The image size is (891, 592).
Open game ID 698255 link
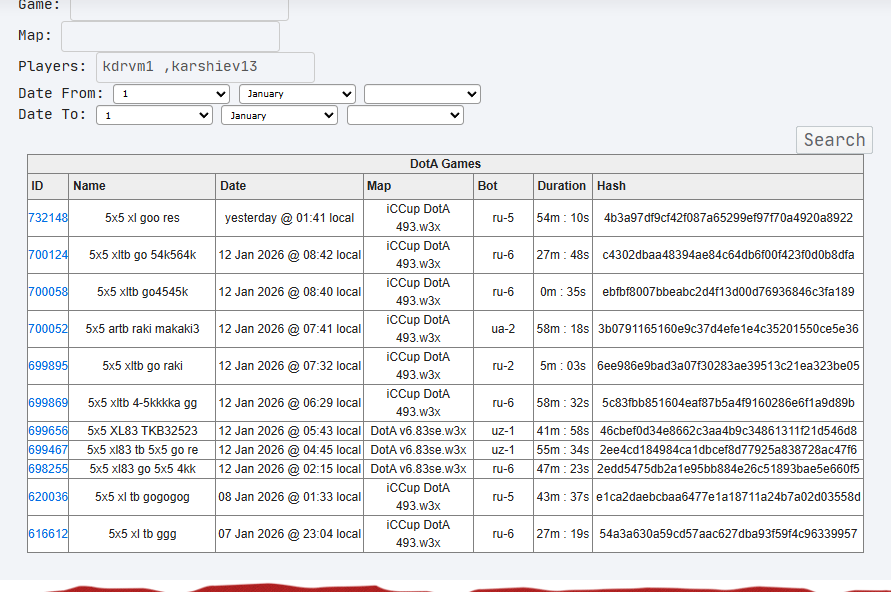pos(48,469)
